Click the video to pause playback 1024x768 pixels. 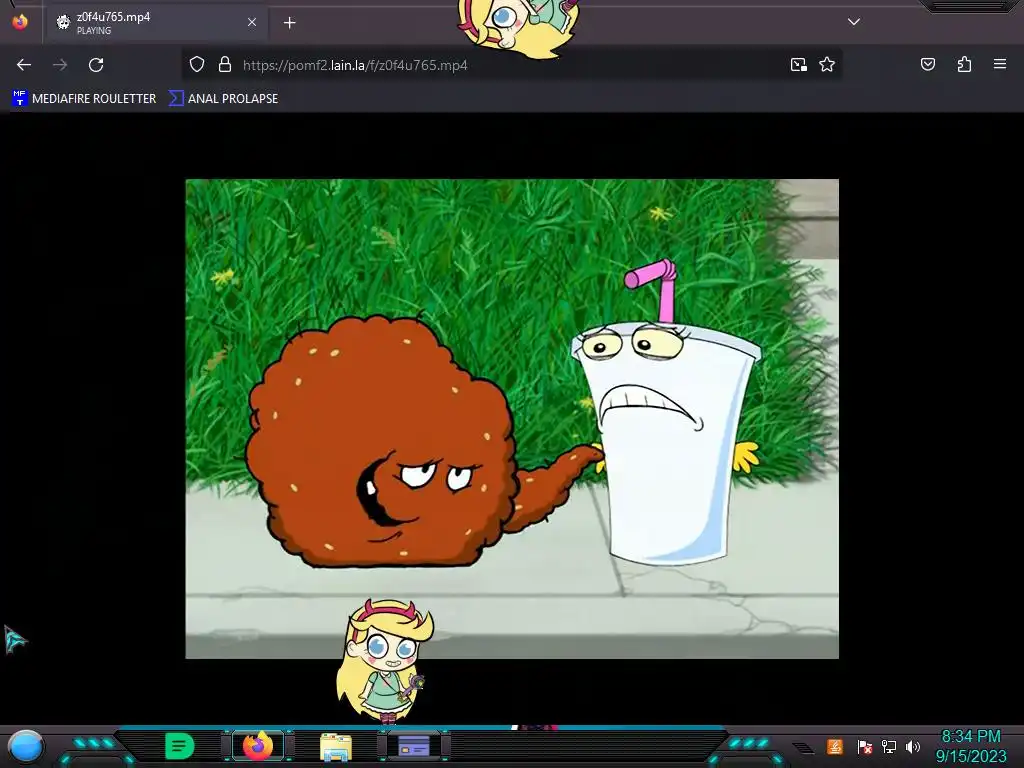click(x=512, y=419)
